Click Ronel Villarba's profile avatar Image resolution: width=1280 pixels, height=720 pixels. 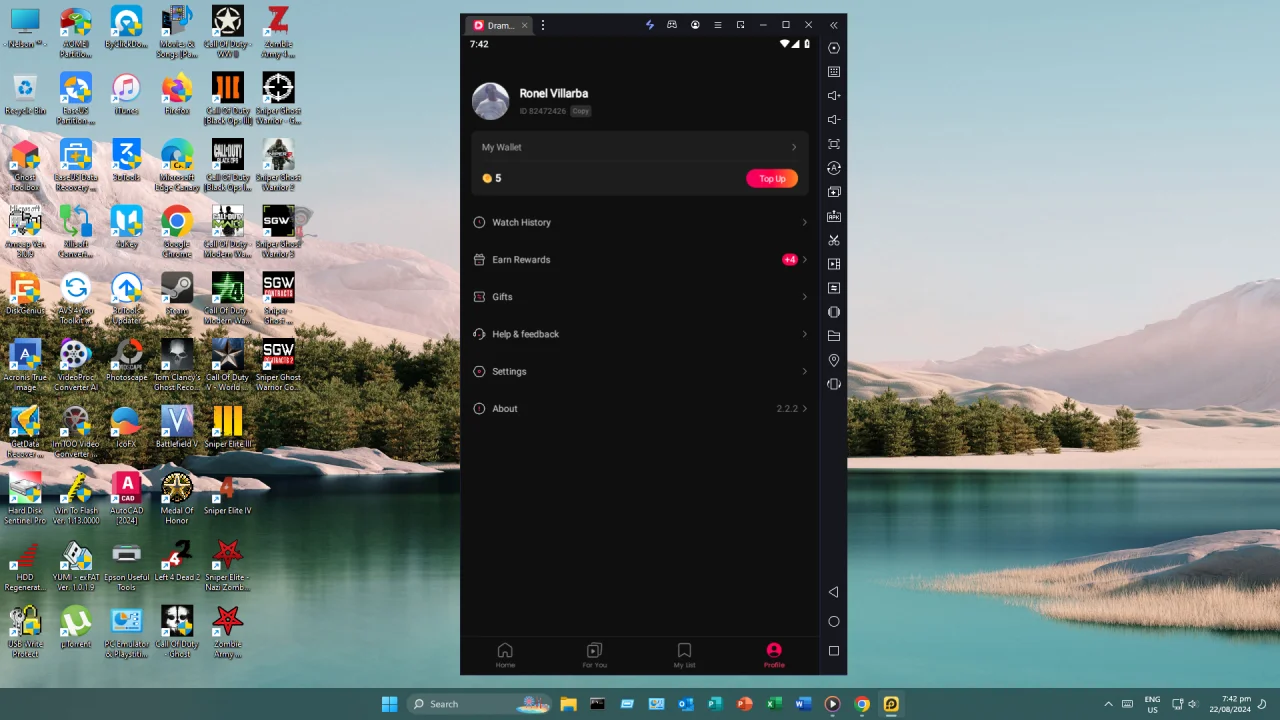click(490, 101)
